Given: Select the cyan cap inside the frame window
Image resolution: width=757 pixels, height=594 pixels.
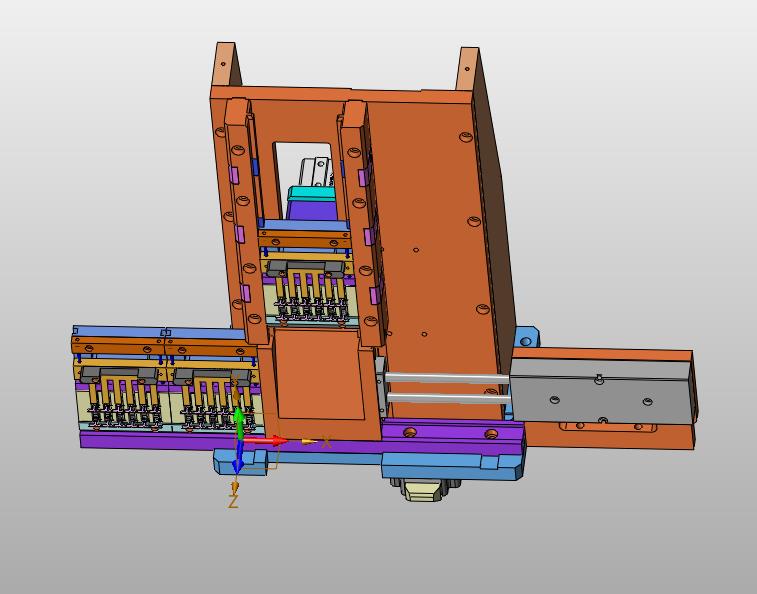Looking at the screenshot, I should pyautogui.click(x=311, y=194).
